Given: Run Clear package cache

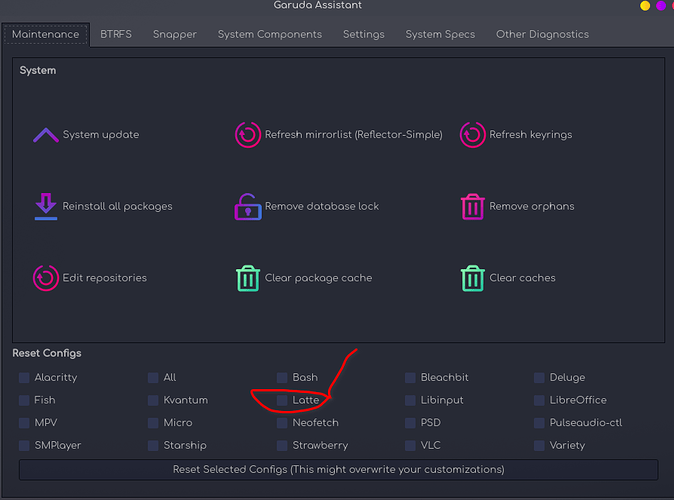Looking at the screenshot, I should [x=318, y=278].
